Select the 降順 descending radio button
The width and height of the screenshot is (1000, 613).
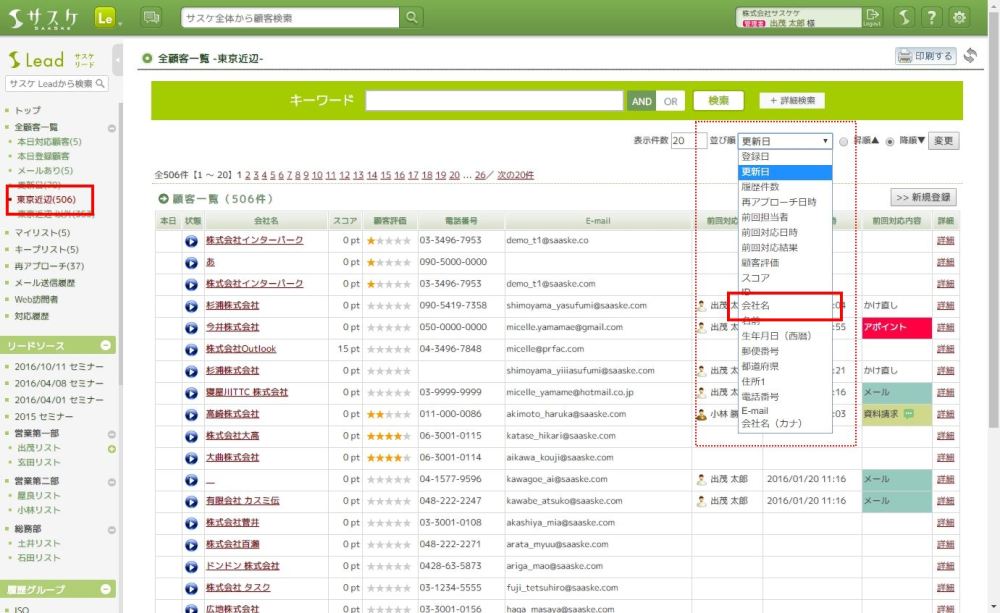point(889,142)
